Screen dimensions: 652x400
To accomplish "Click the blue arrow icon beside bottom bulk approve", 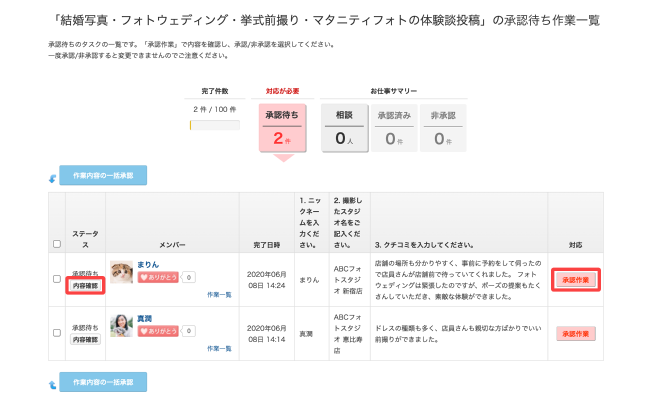I will (53, 383).
